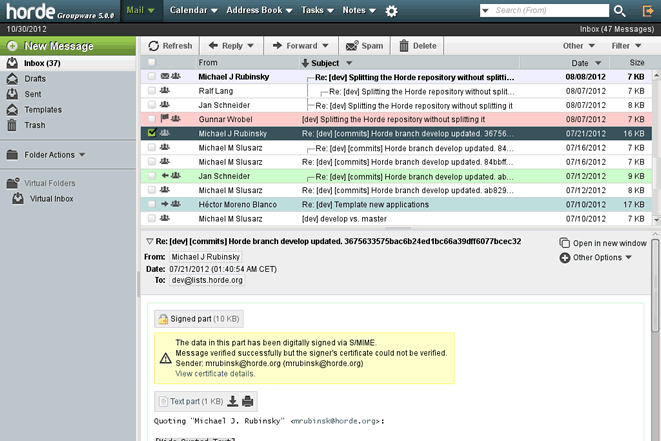Open the Calendar menu
The height and width of the screenshot is (441, 661).
[193, 10]
